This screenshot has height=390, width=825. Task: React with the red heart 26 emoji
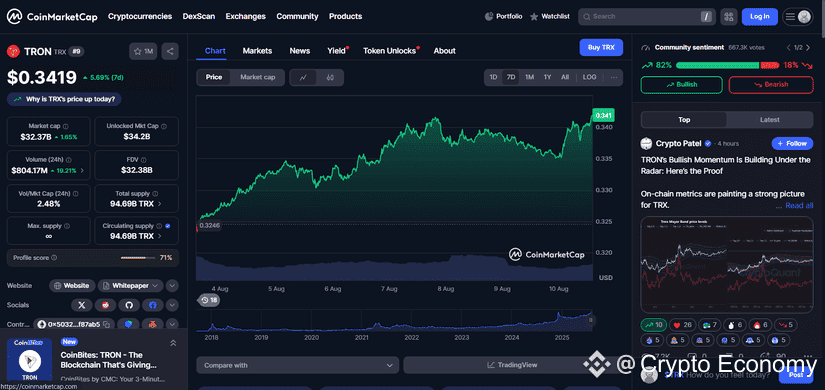click(x=681, y=325)
